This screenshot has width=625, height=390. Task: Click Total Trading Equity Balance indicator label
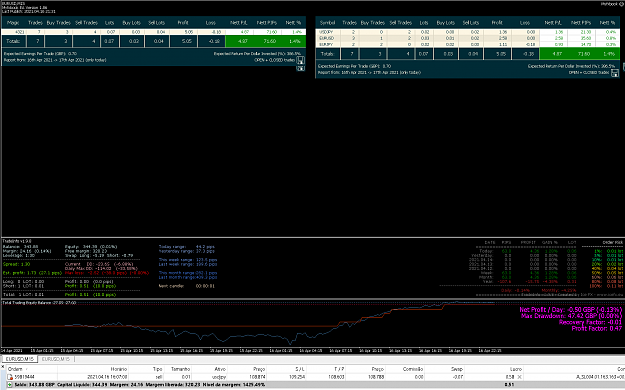(x=39, y=303)
